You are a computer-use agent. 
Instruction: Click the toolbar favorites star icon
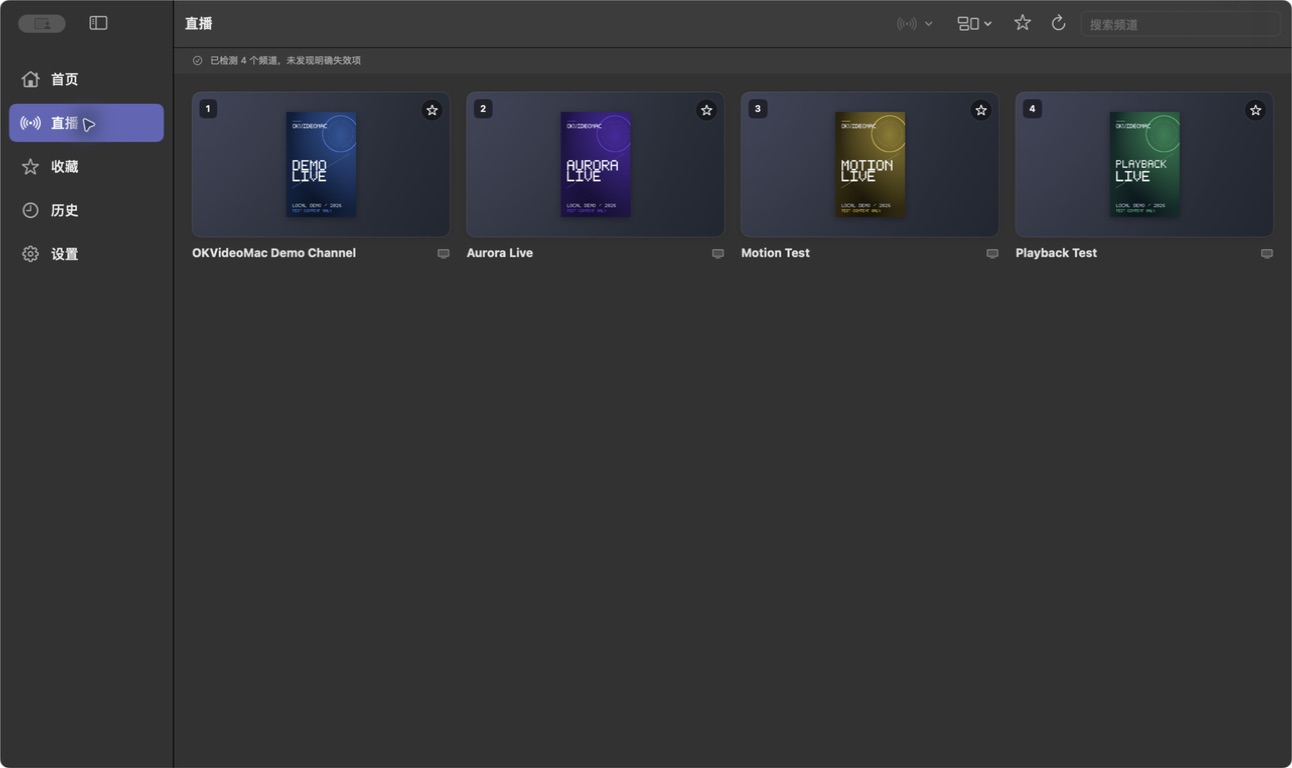pos(1022,22)
